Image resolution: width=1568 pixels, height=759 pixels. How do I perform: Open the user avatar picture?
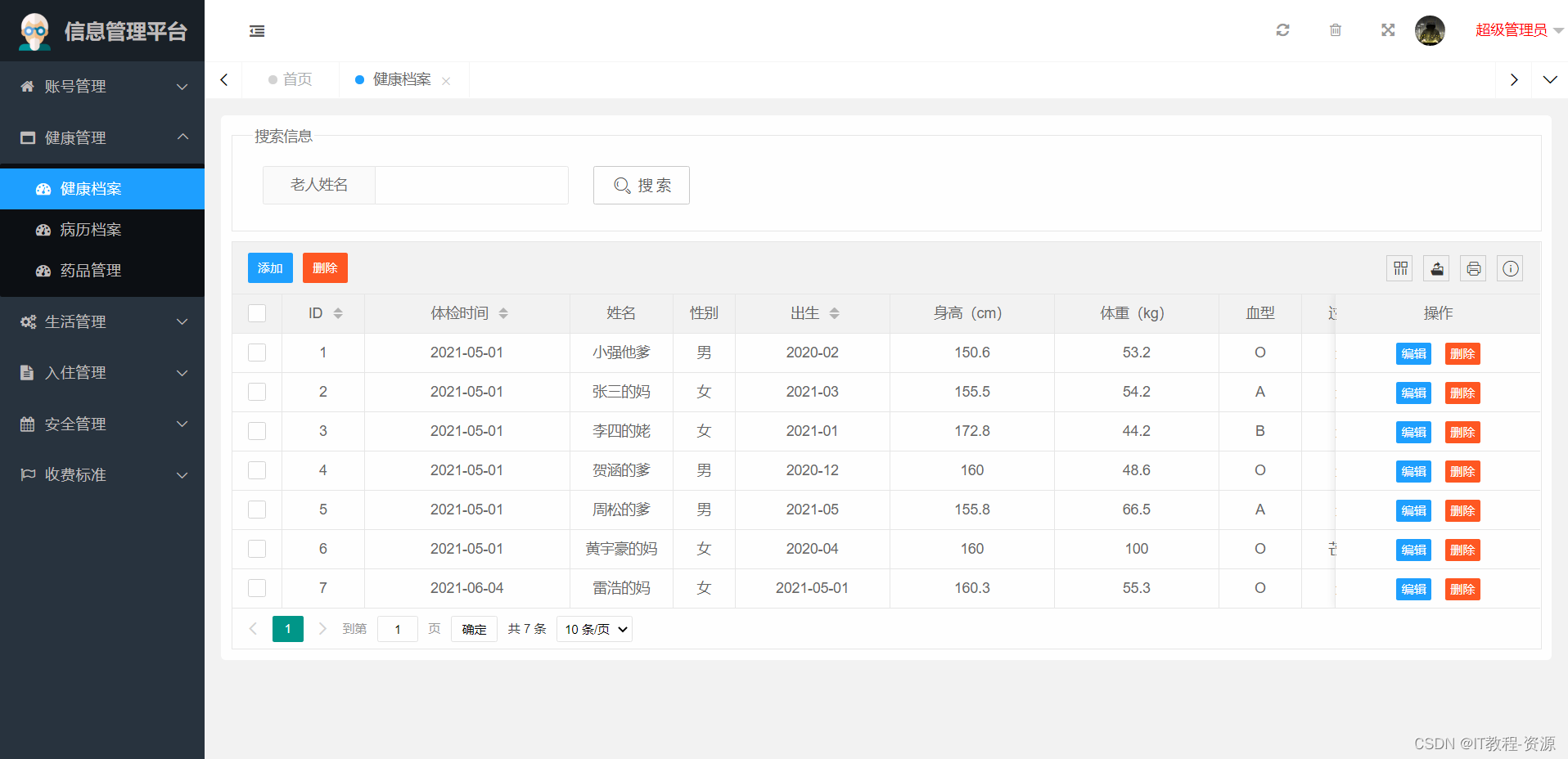point(1430,31)
